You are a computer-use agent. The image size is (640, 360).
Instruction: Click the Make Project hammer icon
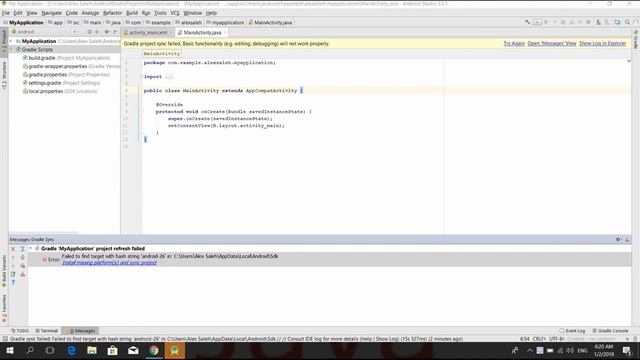tap(527, 22)
